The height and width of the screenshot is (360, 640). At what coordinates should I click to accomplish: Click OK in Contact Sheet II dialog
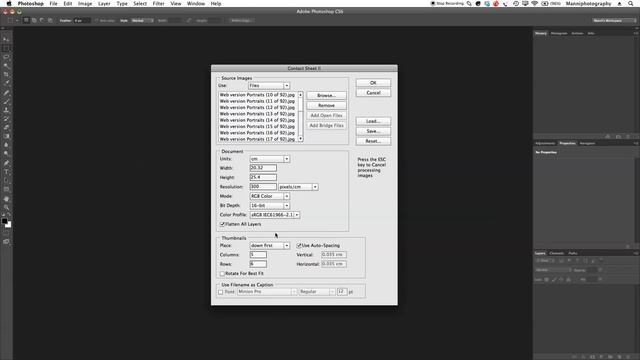(373, 83)
